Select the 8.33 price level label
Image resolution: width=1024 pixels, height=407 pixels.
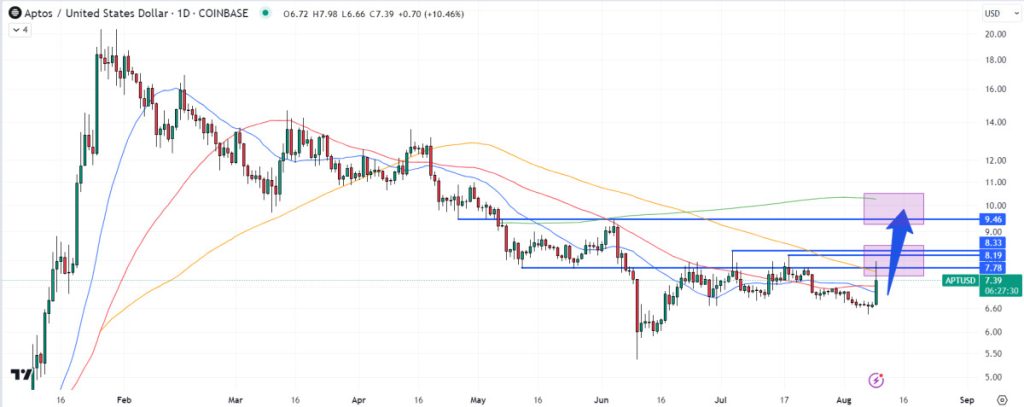tap(993, 243)
